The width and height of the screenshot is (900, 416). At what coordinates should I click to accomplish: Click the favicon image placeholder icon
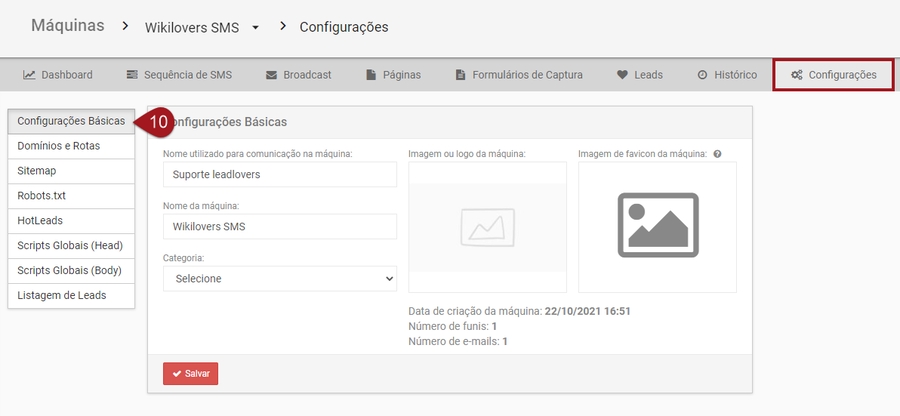(657, 227)
